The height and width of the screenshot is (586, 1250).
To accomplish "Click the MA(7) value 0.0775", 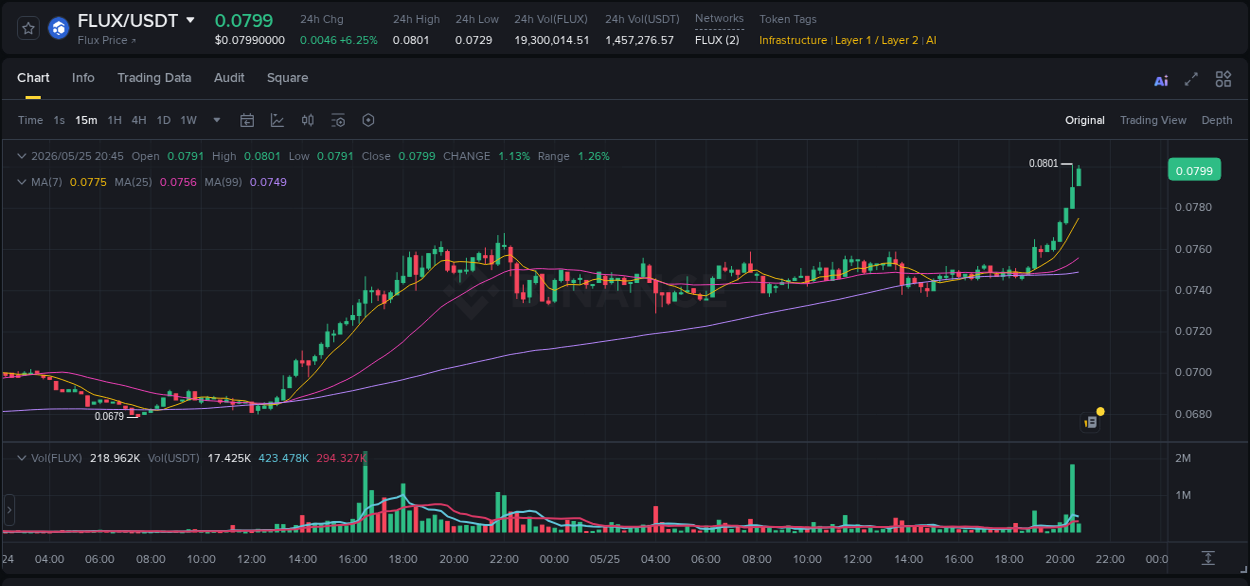I will coord(88,182).
